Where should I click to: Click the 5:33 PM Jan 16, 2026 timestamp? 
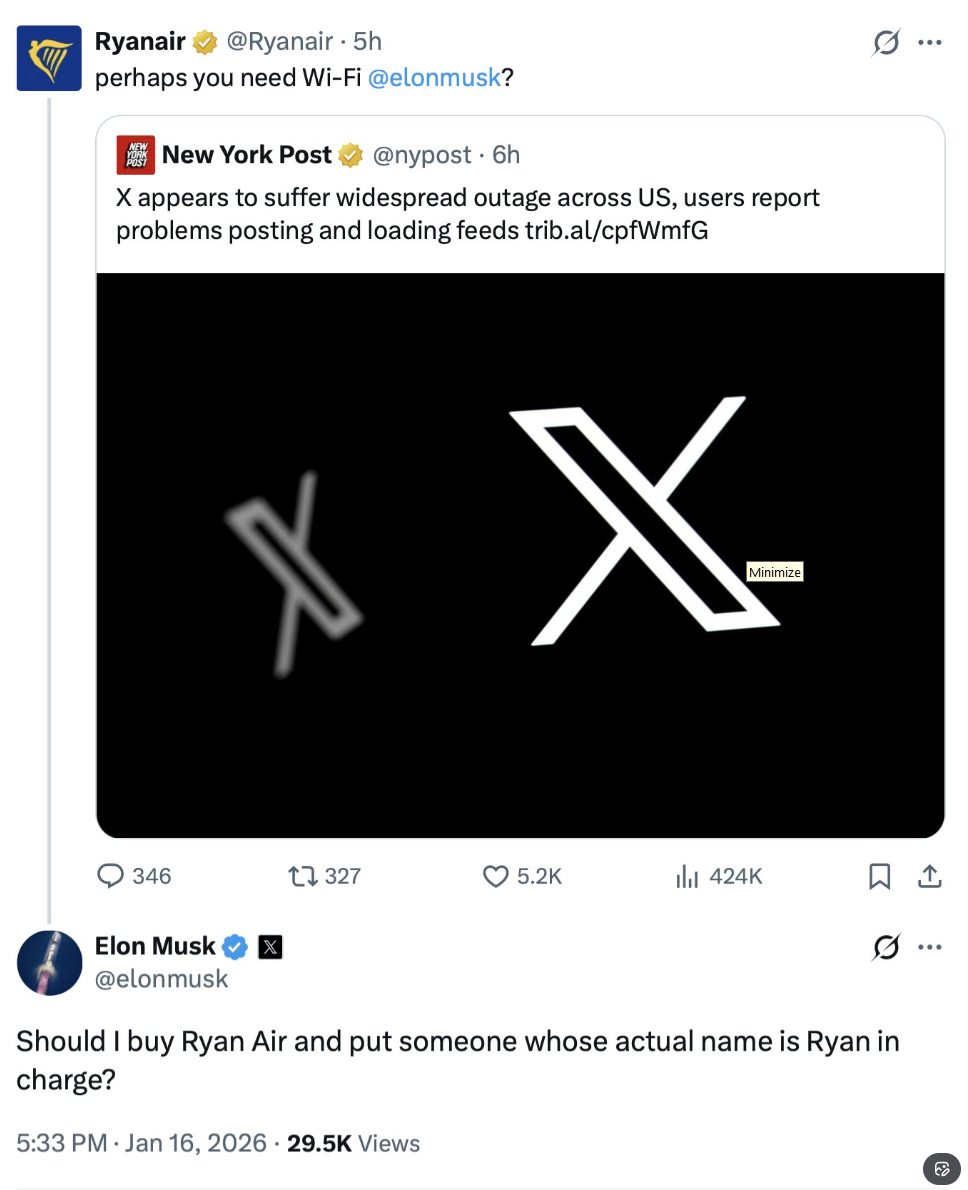pos(141,1143)
